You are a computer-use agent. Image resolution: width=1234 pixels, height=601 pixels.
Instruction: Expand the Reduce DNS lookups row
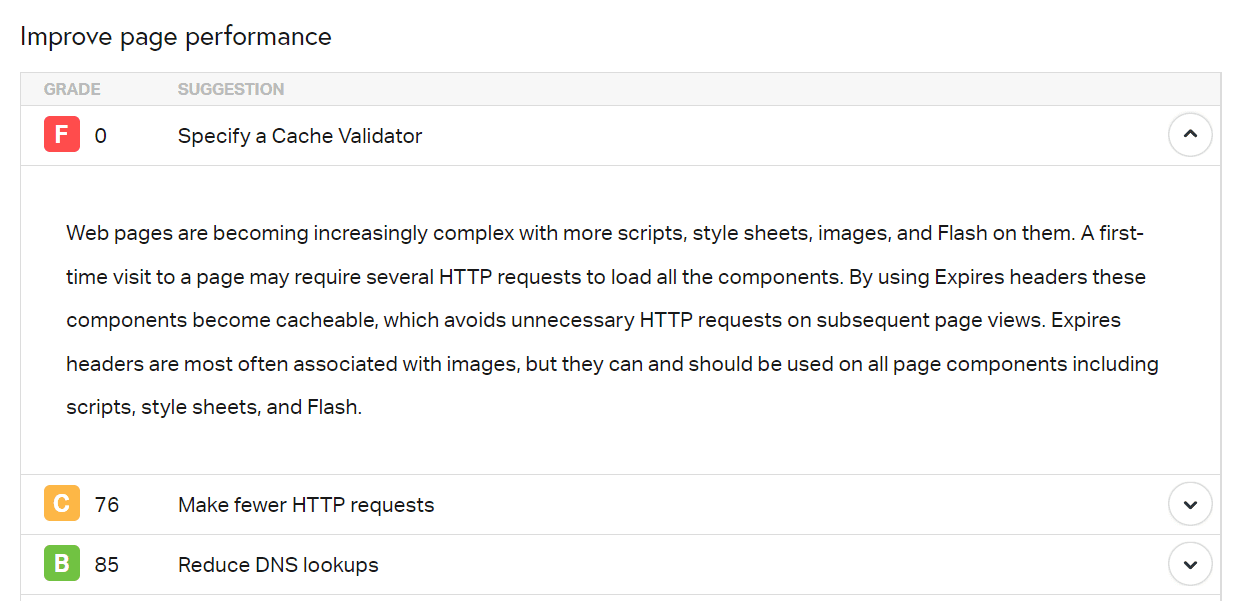pos(1190,564)
